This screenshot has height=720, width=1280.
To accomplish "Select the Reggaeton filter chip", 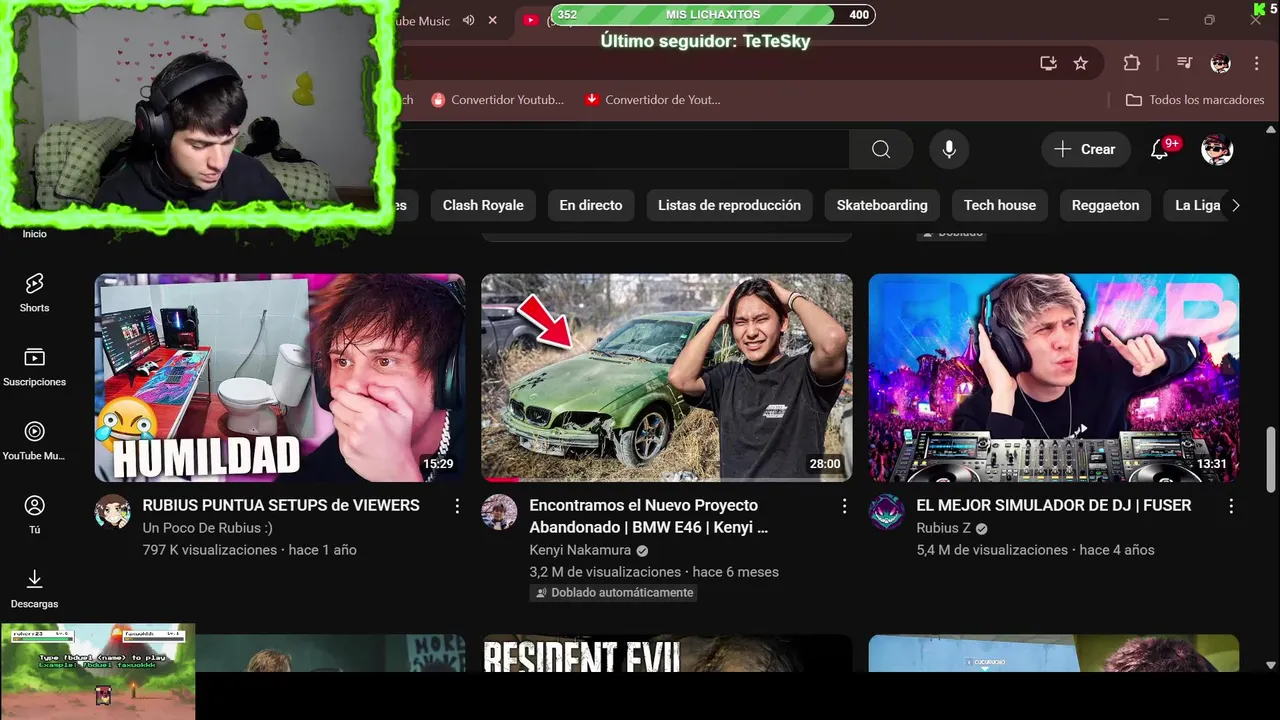I will (x=1105, y=205).
